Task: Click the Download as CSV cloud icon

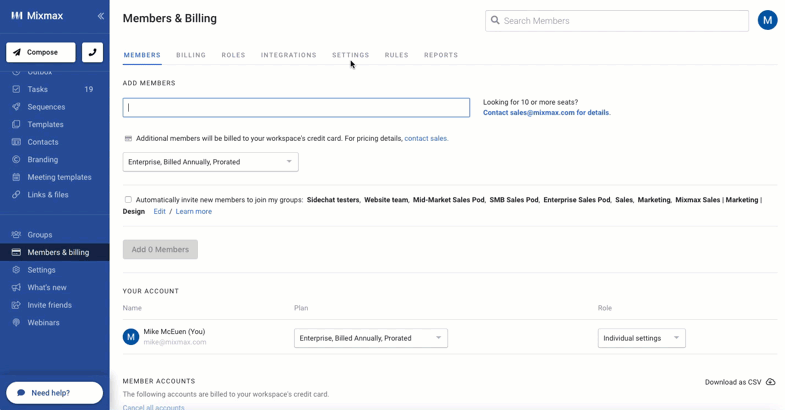Action: click(770, 382)
